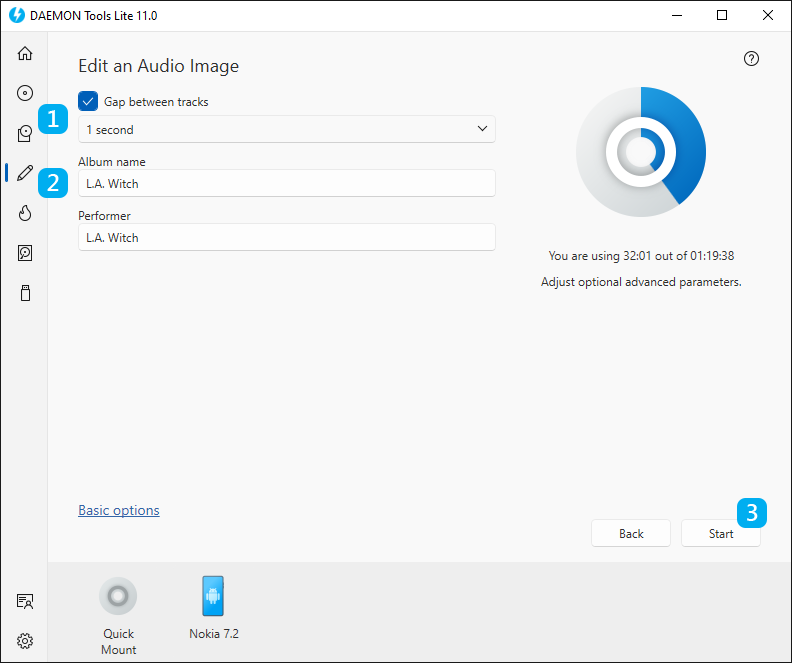Uncheck the Gap between tracks checkbox
This screenshot has width=792, height=663.
88,101
